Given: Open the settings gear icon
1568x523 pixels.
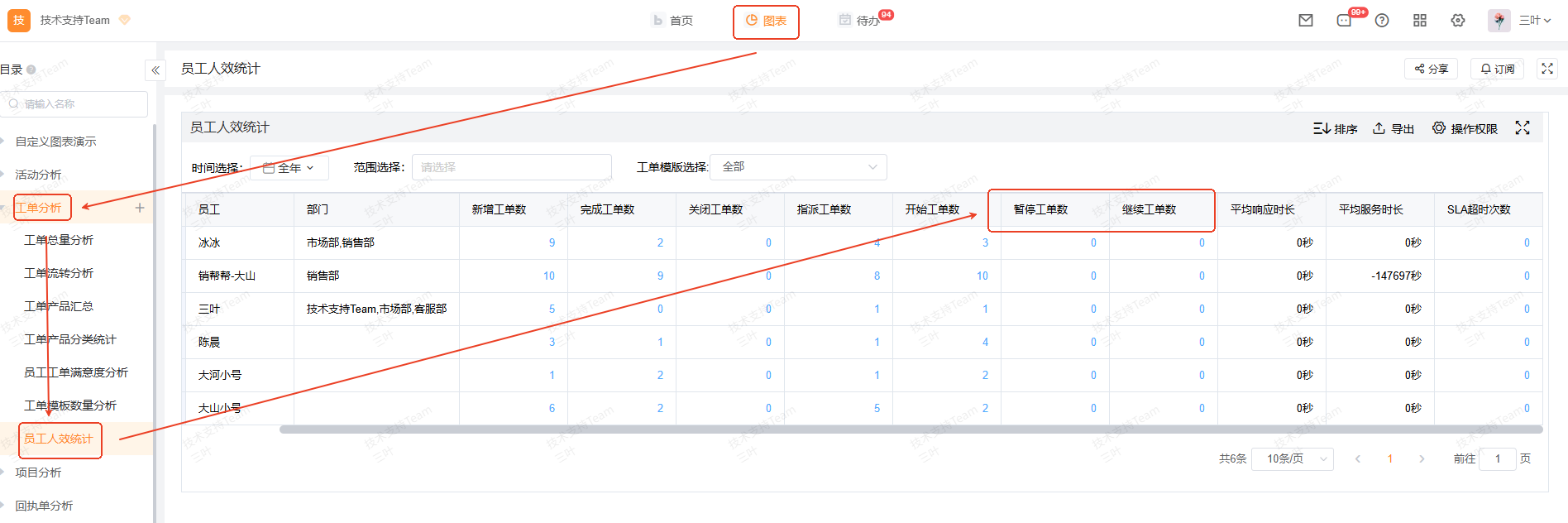Looking at the screenshot, I should (x=1458, y=21).
